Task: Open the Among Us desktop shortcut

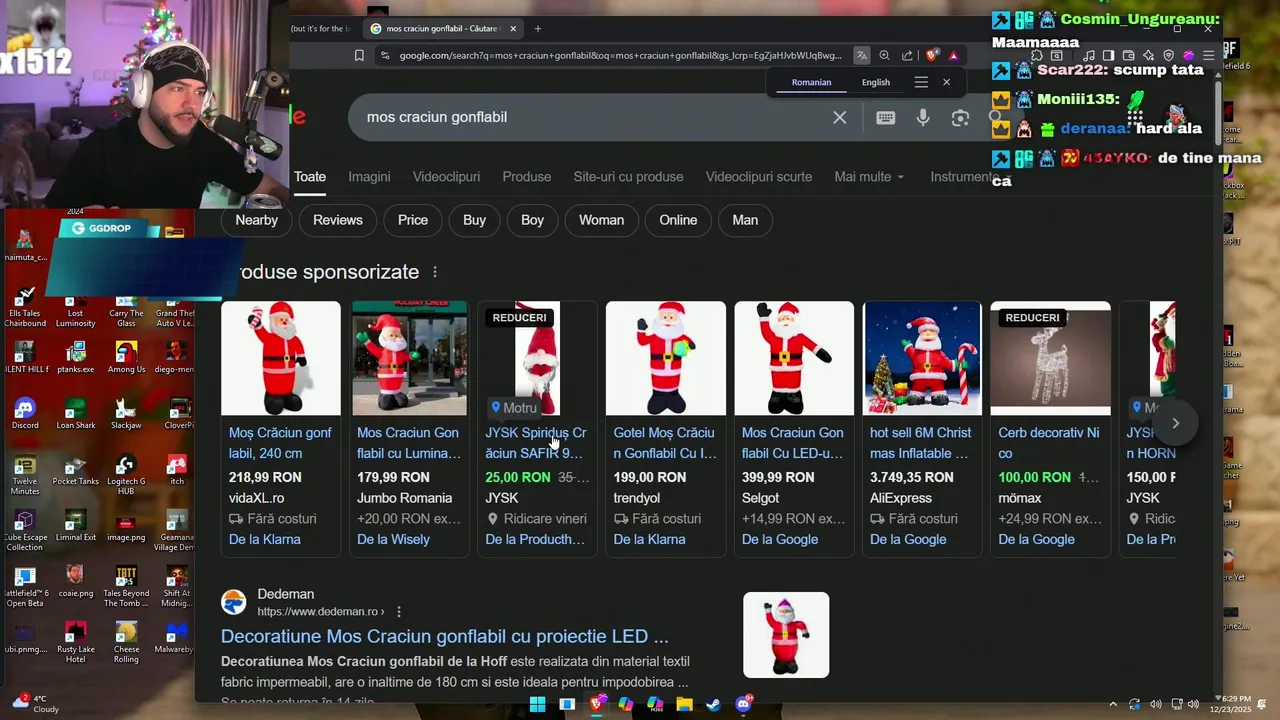Action: tap(127, 358)
